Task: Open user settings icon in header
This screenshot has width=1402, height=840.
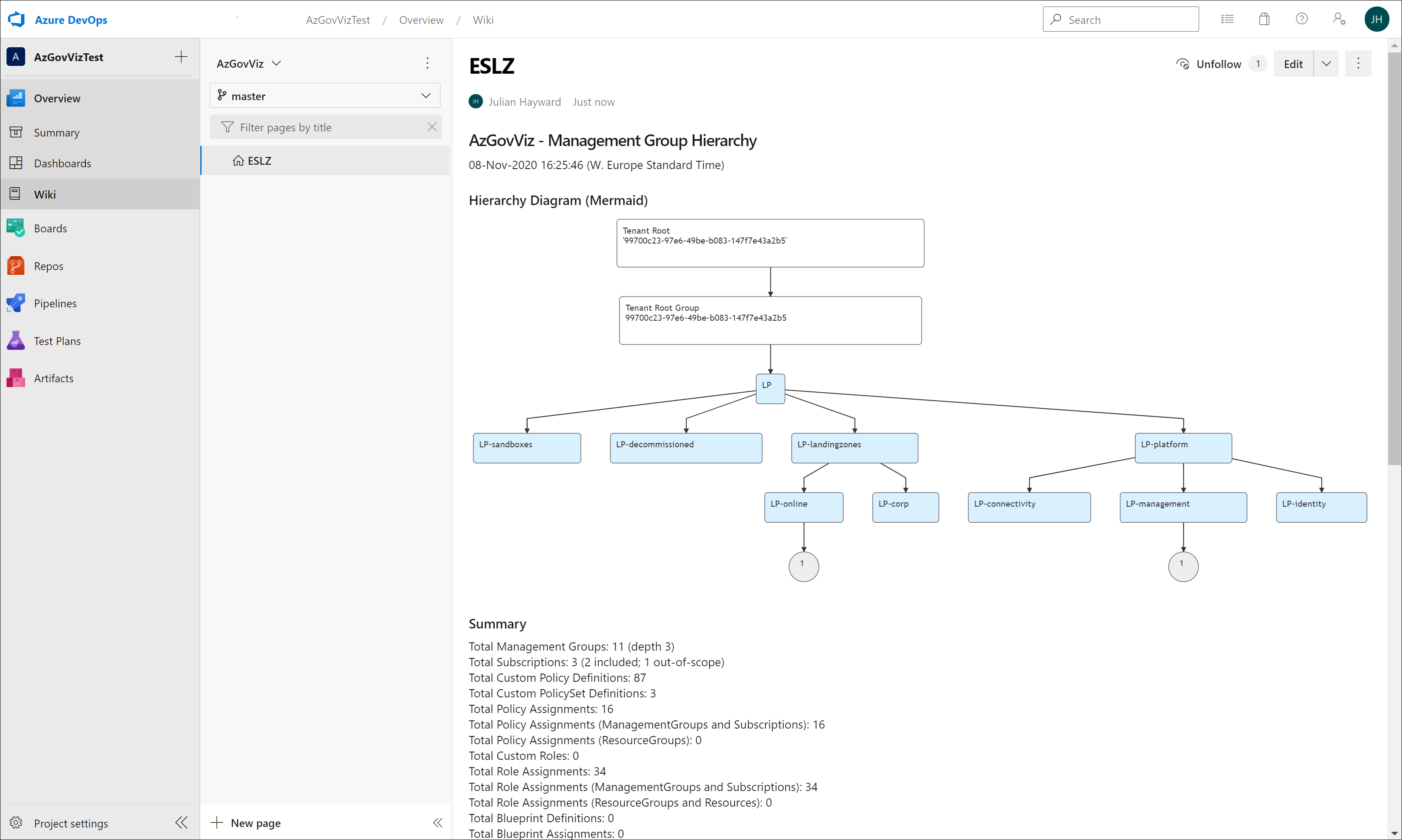Action: (x=1339, y=19)
